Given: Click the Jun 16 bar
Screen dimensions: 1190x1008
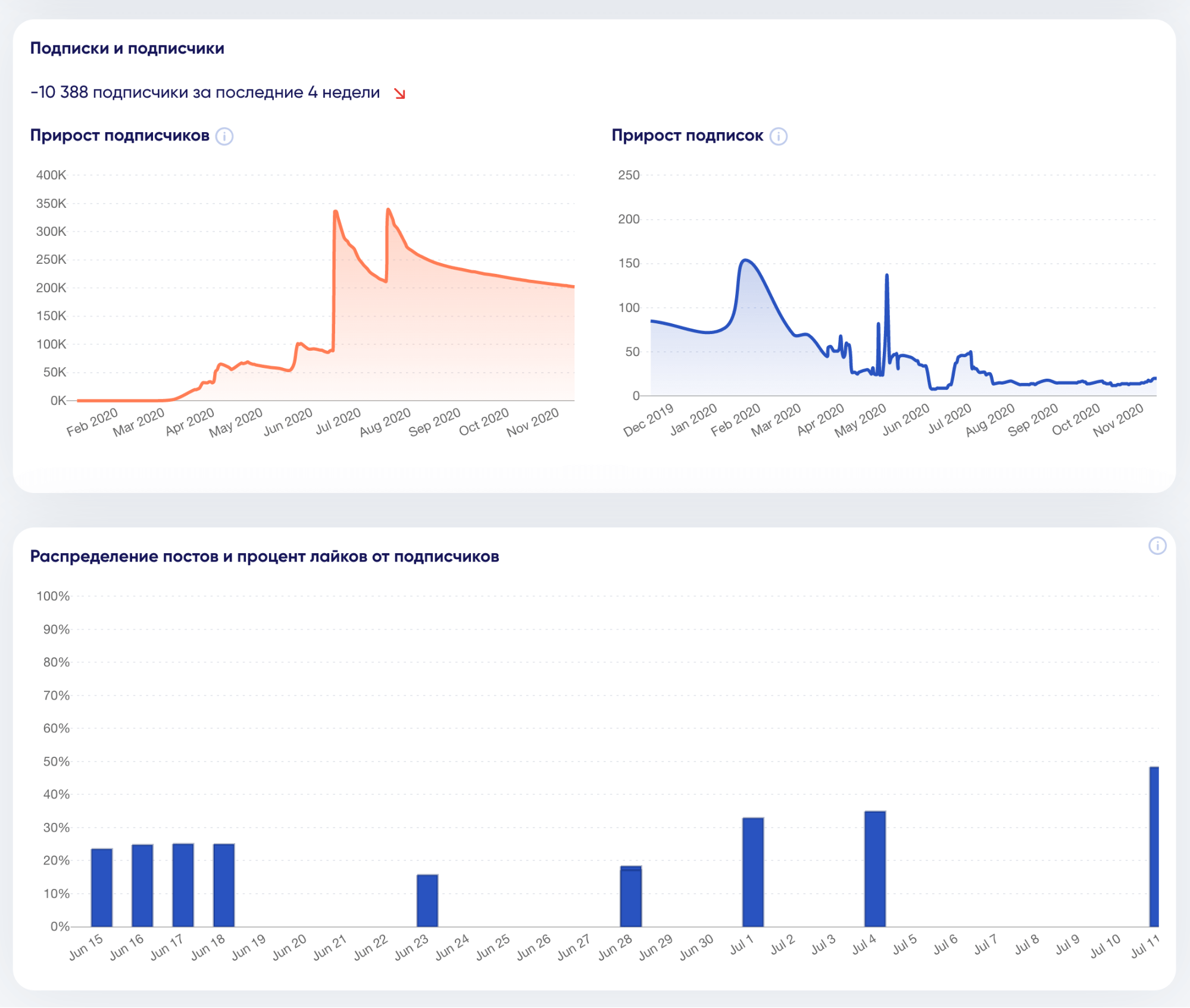Looking at the screenshot, I should (142, 885).
